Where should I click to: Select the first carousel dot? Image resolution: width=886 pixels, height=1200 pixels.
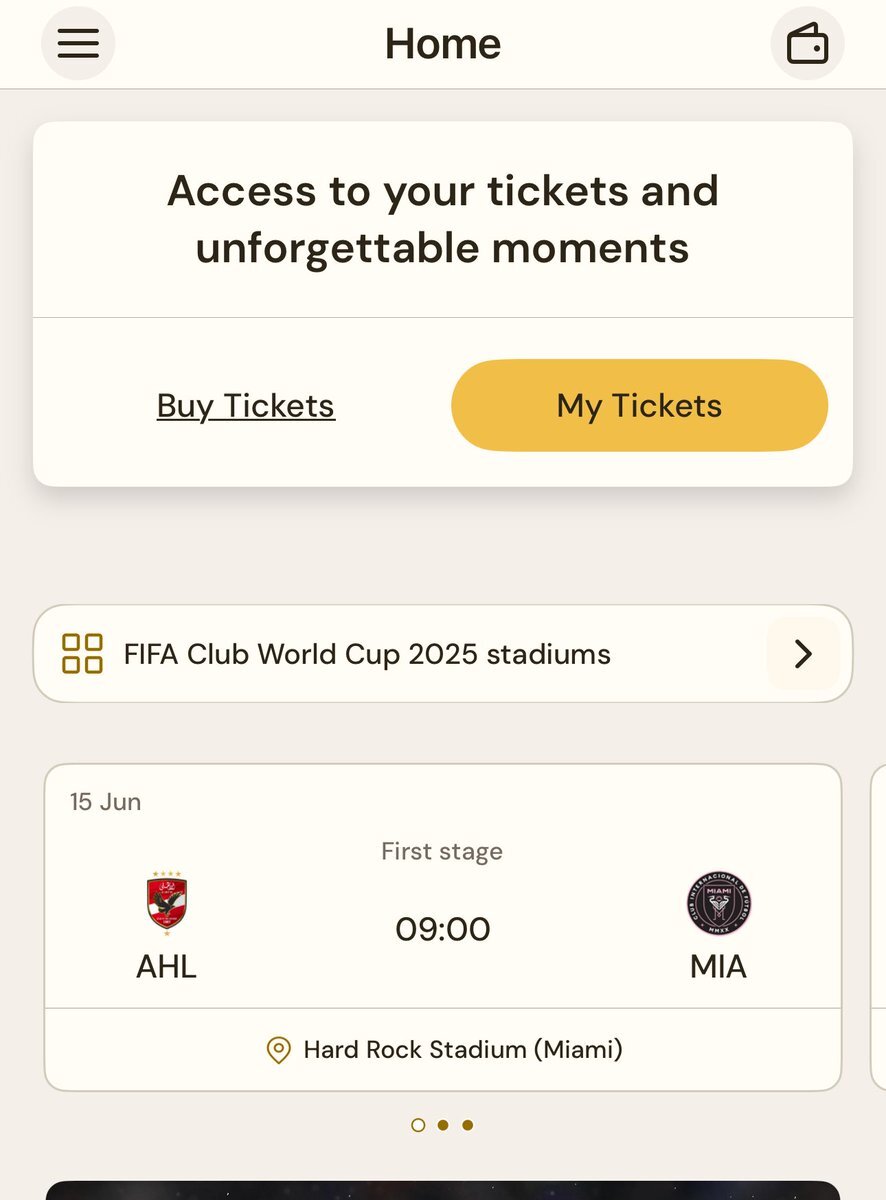[418, 1125]
